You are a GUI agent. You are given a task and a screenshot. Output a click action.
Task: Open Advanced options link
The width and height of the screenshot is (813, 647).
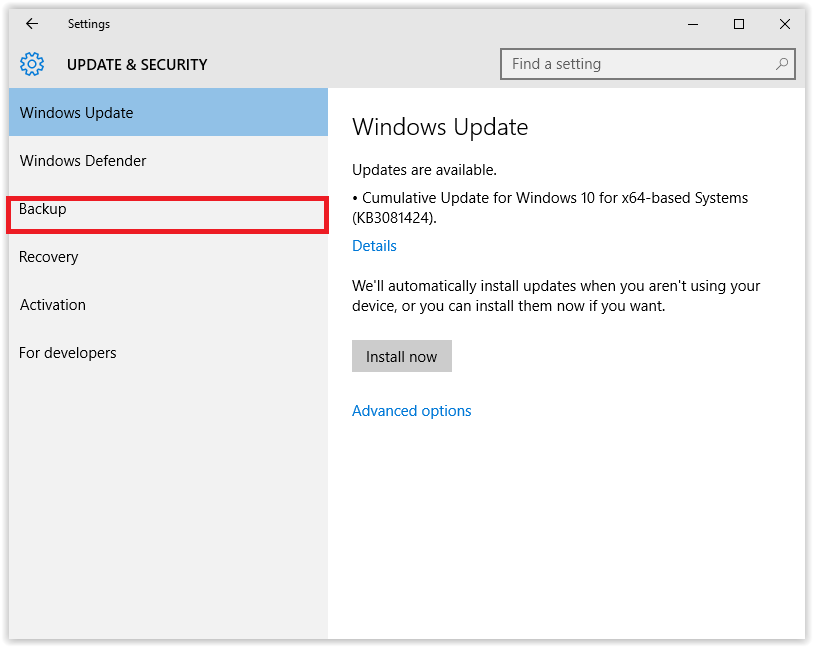(x=412, y=411)
